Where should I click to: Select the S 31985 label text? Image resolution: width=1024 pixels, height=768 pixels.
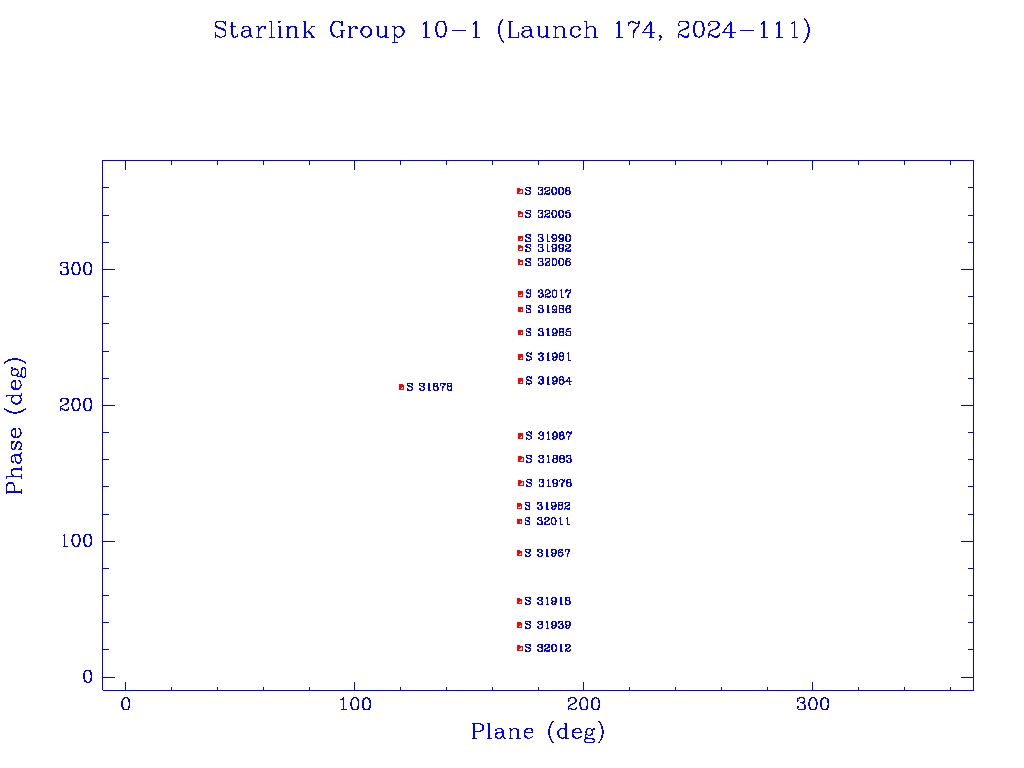[549, 332]
